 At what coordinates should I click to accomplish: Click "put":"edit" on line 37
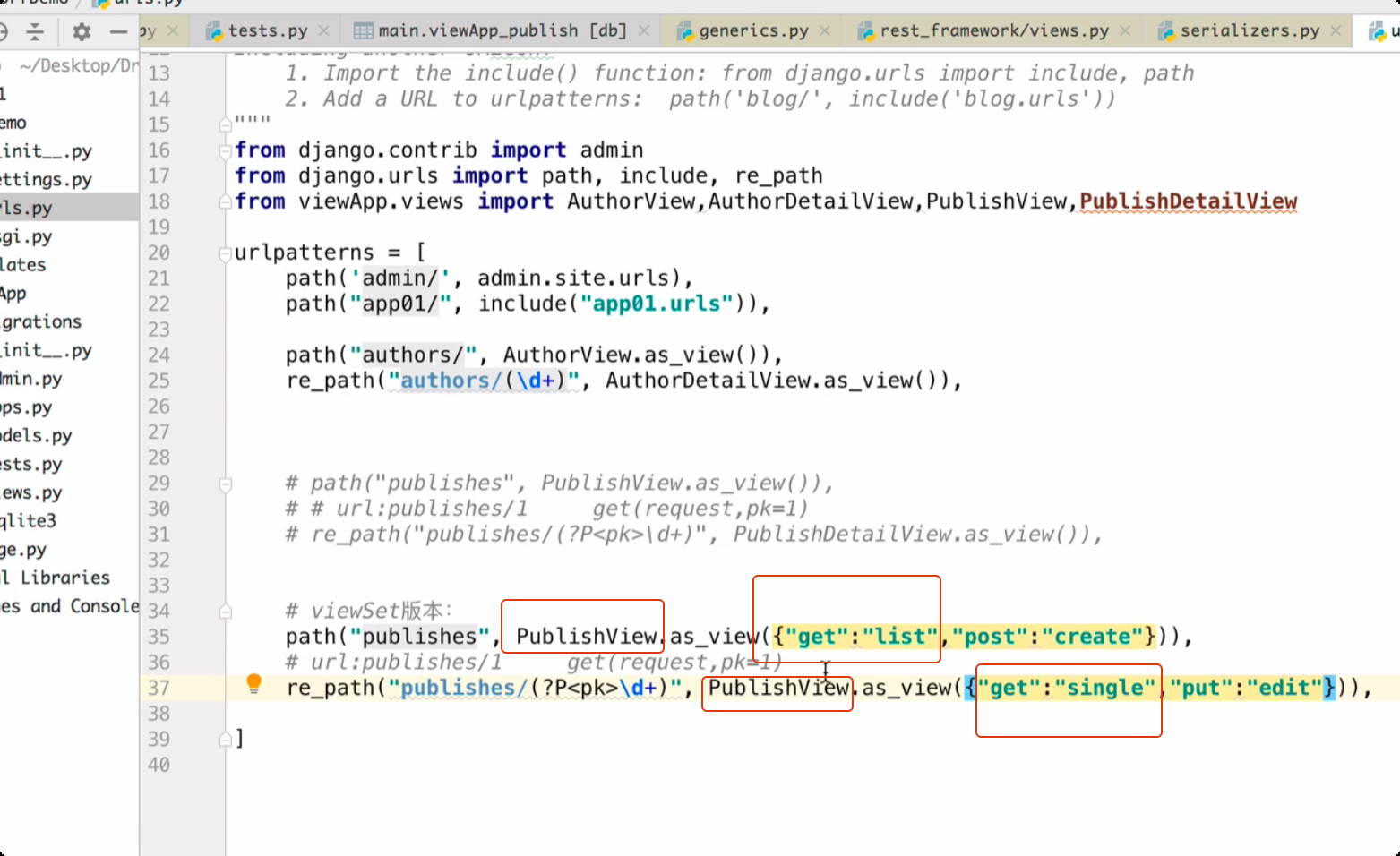click(1246, 688)
